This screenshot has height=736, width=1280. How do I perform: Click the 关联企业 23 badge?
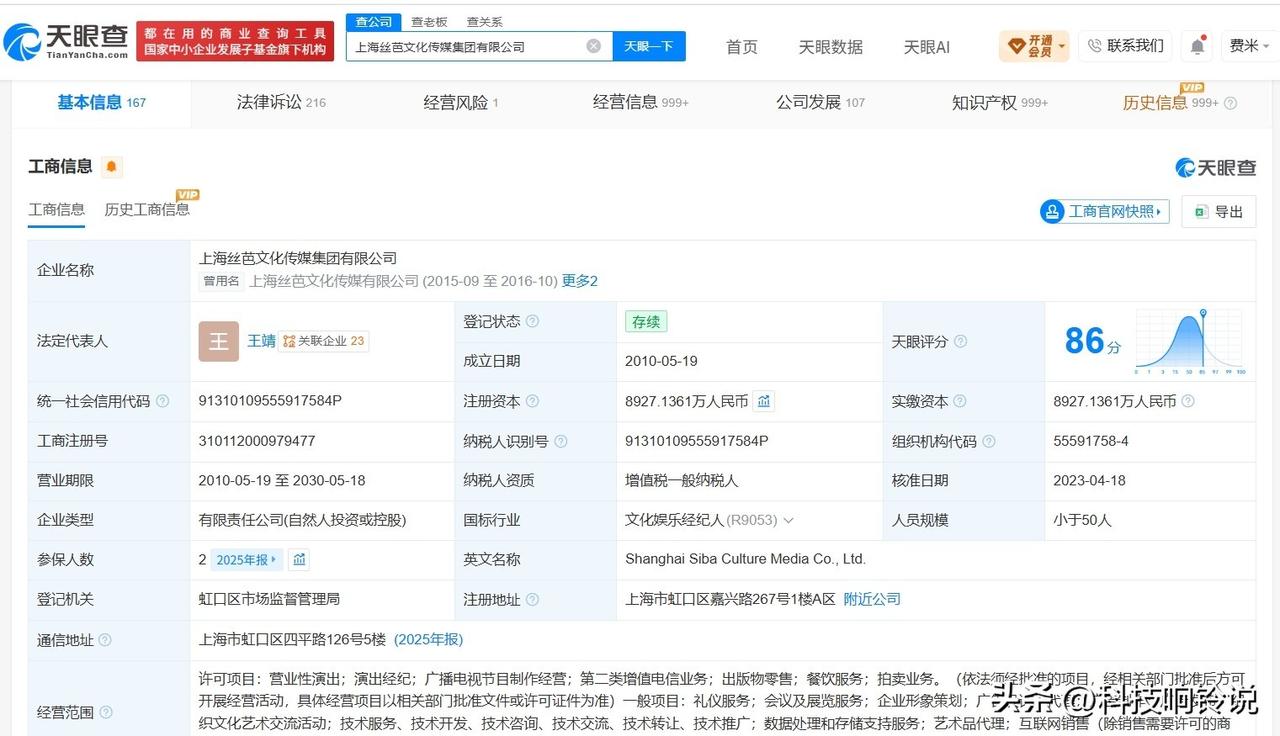tap(324, 341)
